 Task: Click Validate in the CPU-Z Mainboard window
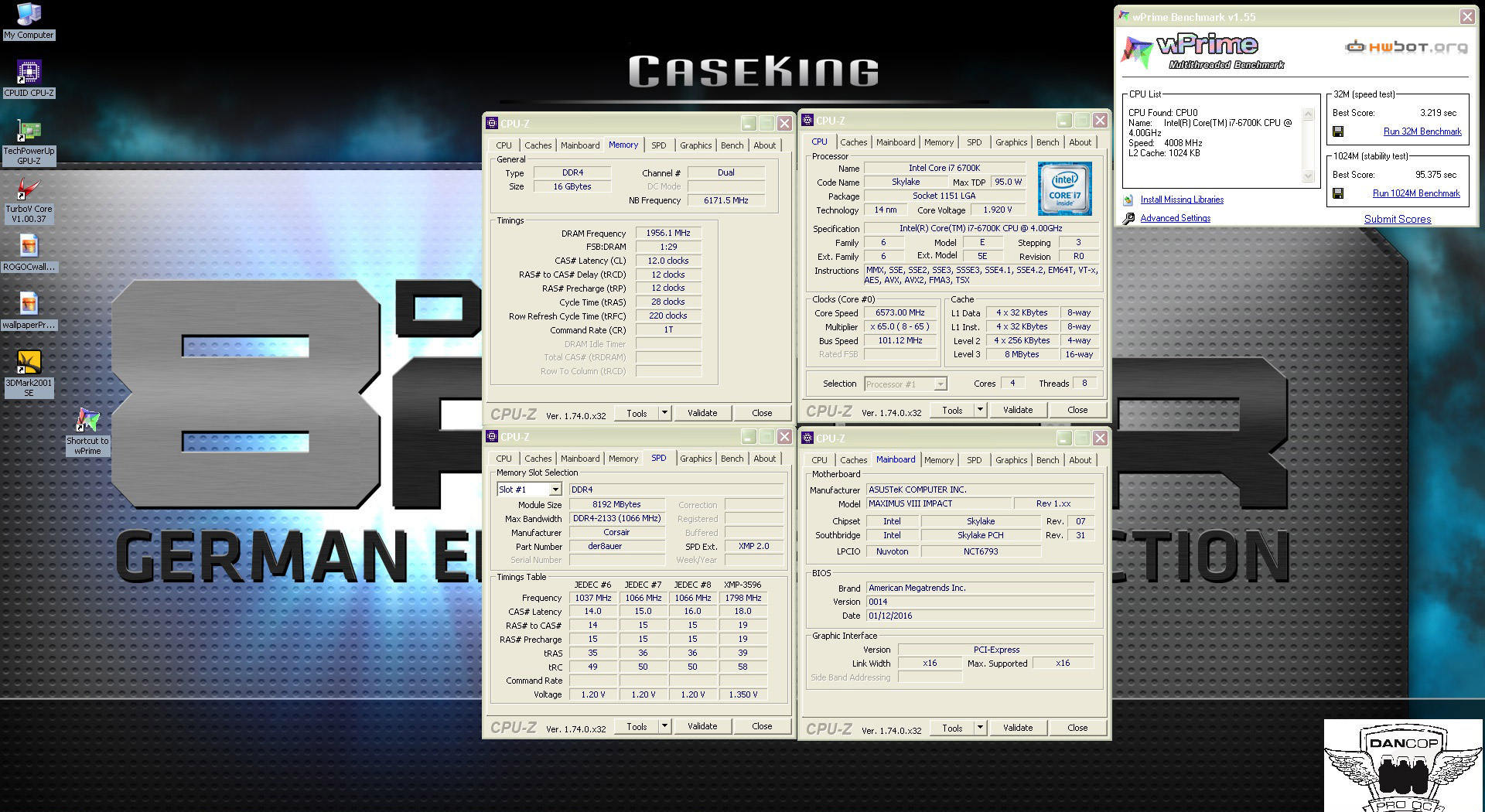click(1018, 728)
